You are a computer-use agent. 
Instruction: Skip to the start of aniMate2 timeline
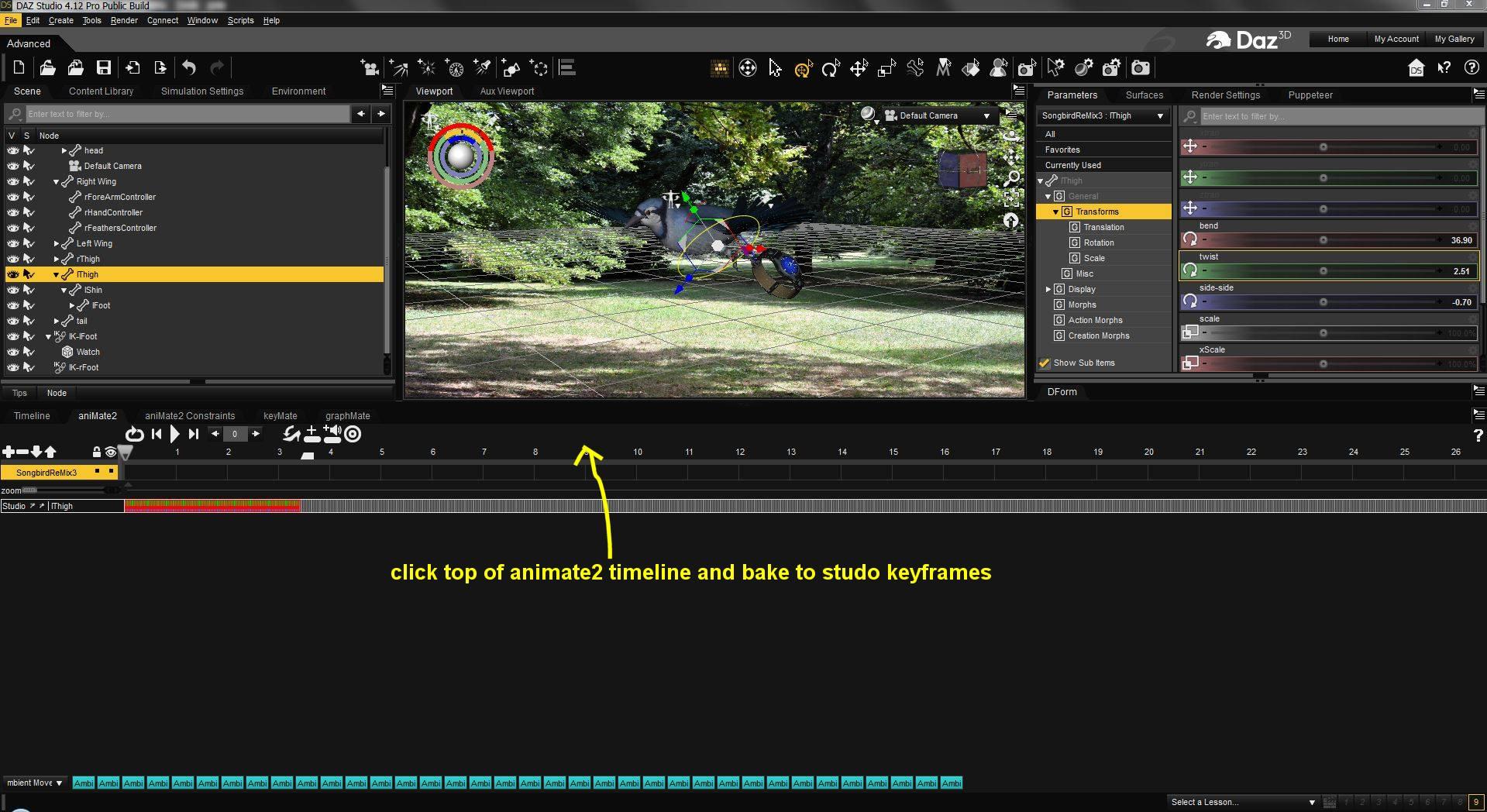[x=157, y=434]
